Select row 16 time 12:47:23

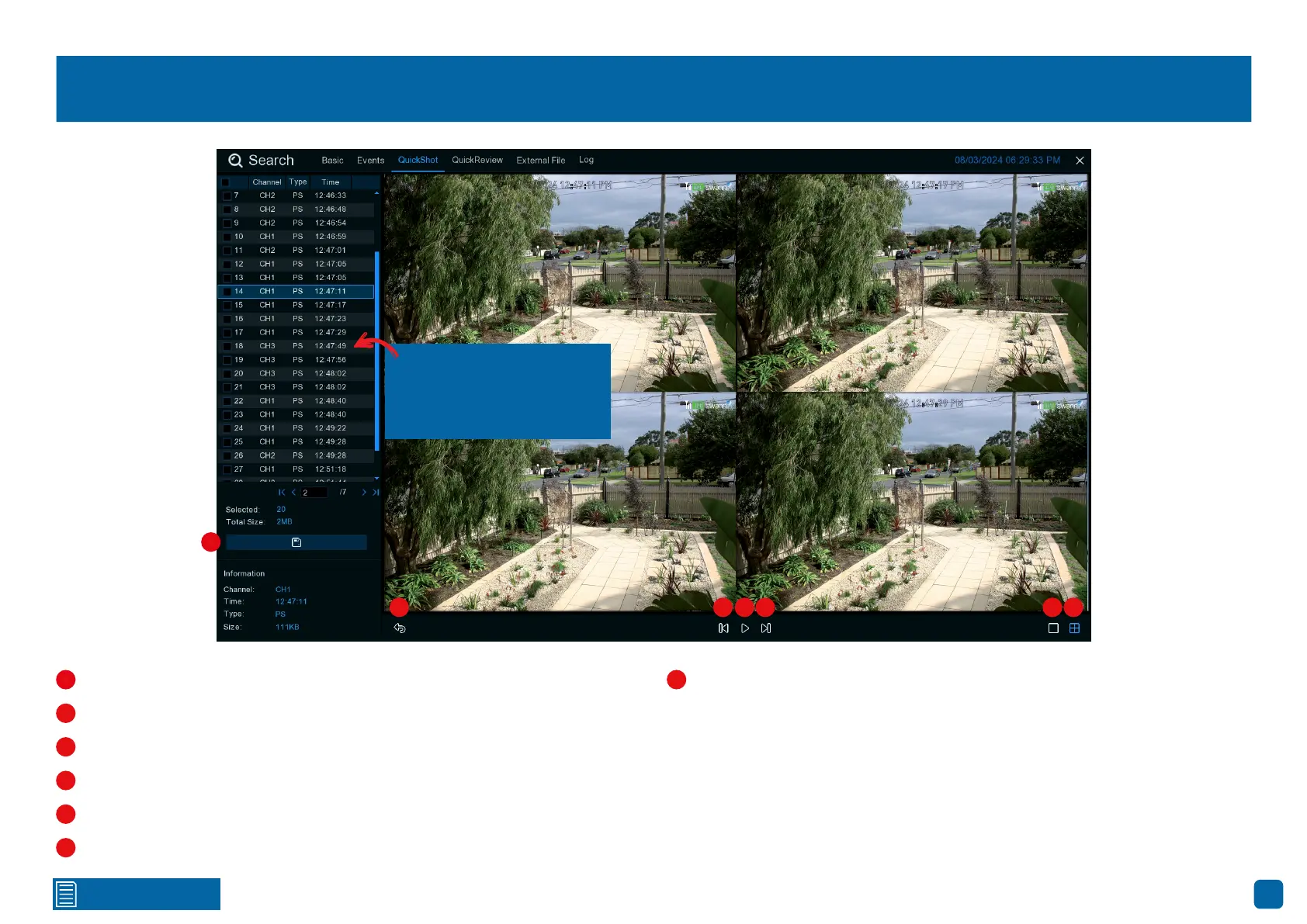(331, 319)
